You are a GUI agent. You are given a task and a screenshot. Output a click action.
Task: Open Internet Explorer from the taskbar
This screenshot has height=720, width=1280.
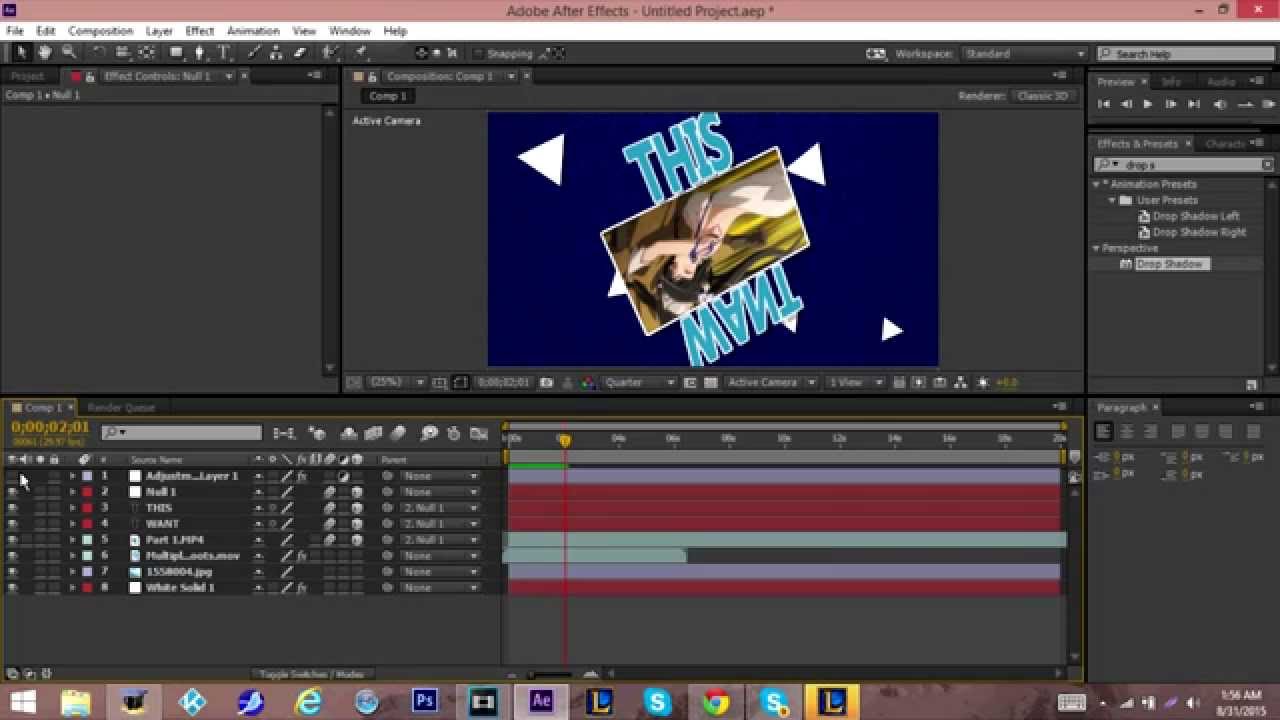coord(308,701)
